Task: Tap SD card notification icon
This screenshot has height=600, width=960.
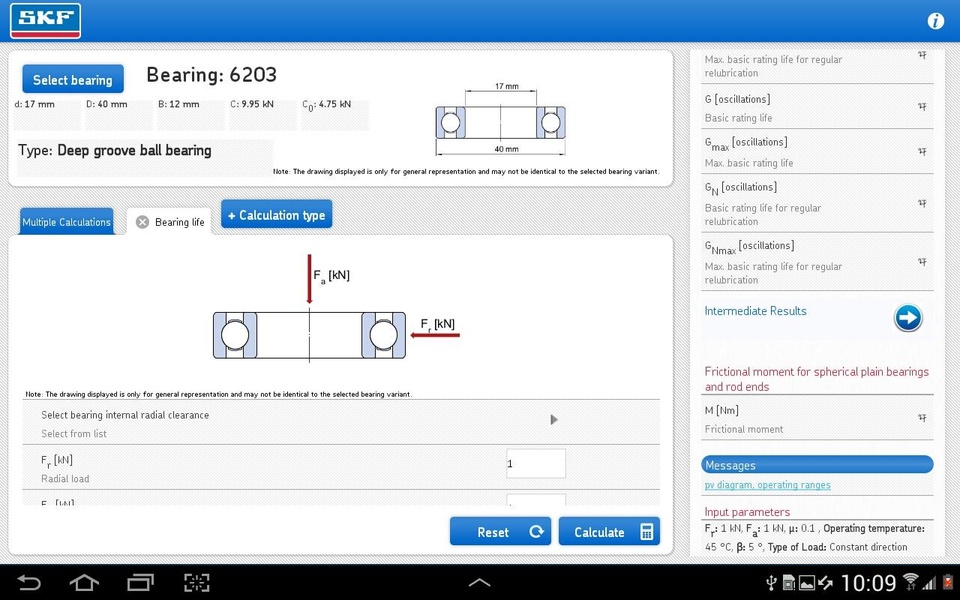Action: click(x=789, y=582)
